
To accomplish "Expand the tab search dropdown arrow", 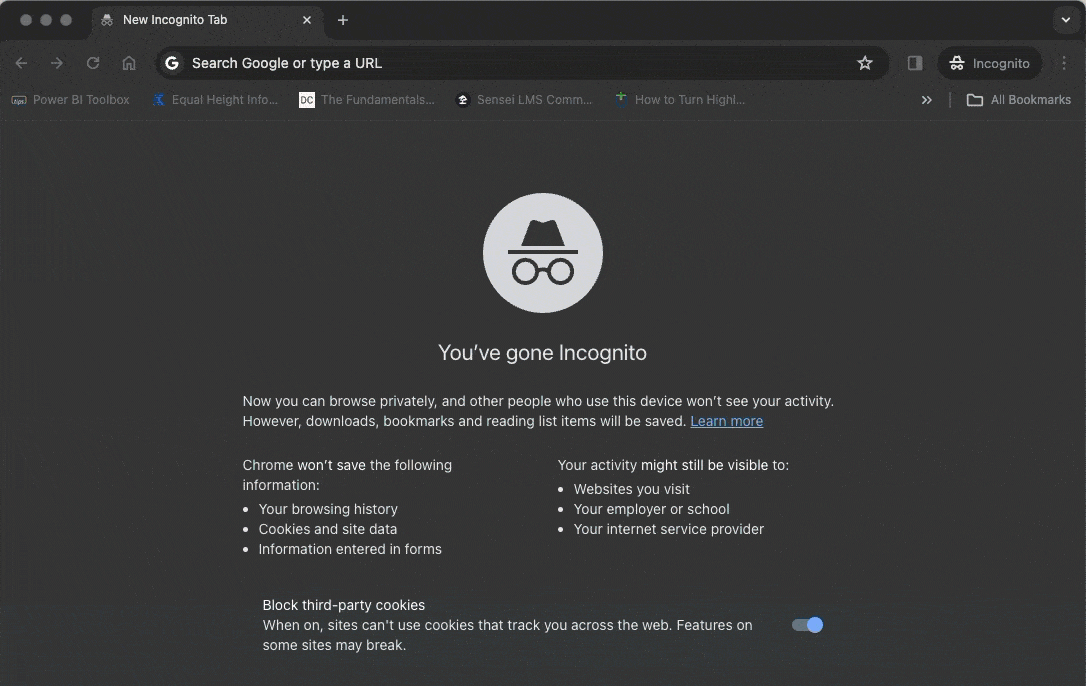I will [x=1066, y=20].
